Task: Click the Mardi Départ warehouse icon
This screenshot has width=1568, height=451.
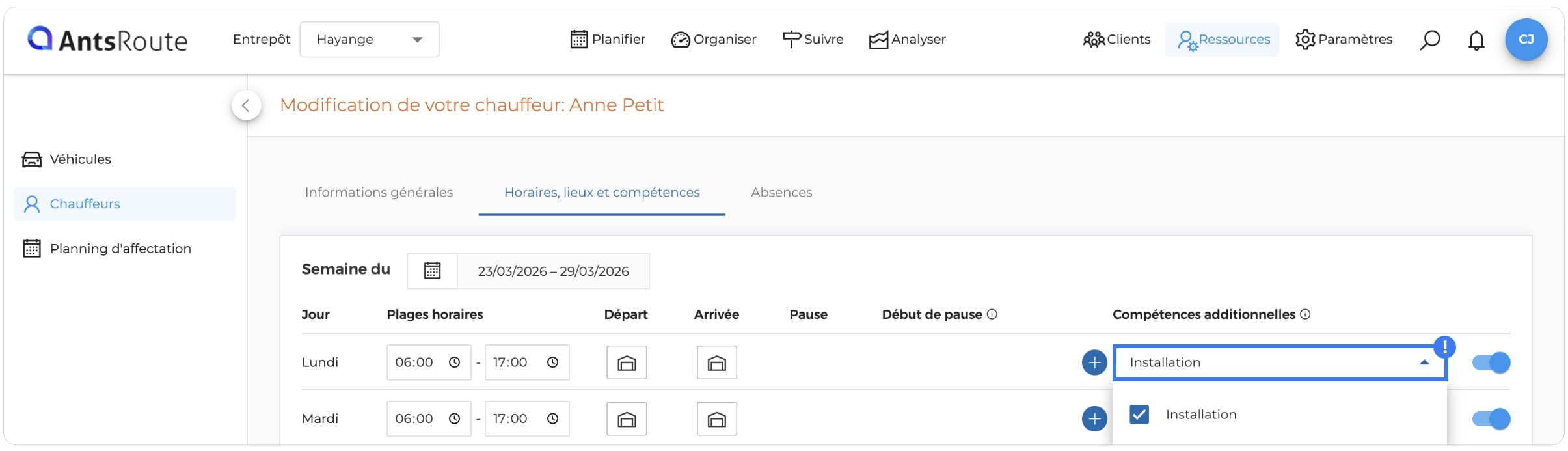Action: click(x=627, y=419)
